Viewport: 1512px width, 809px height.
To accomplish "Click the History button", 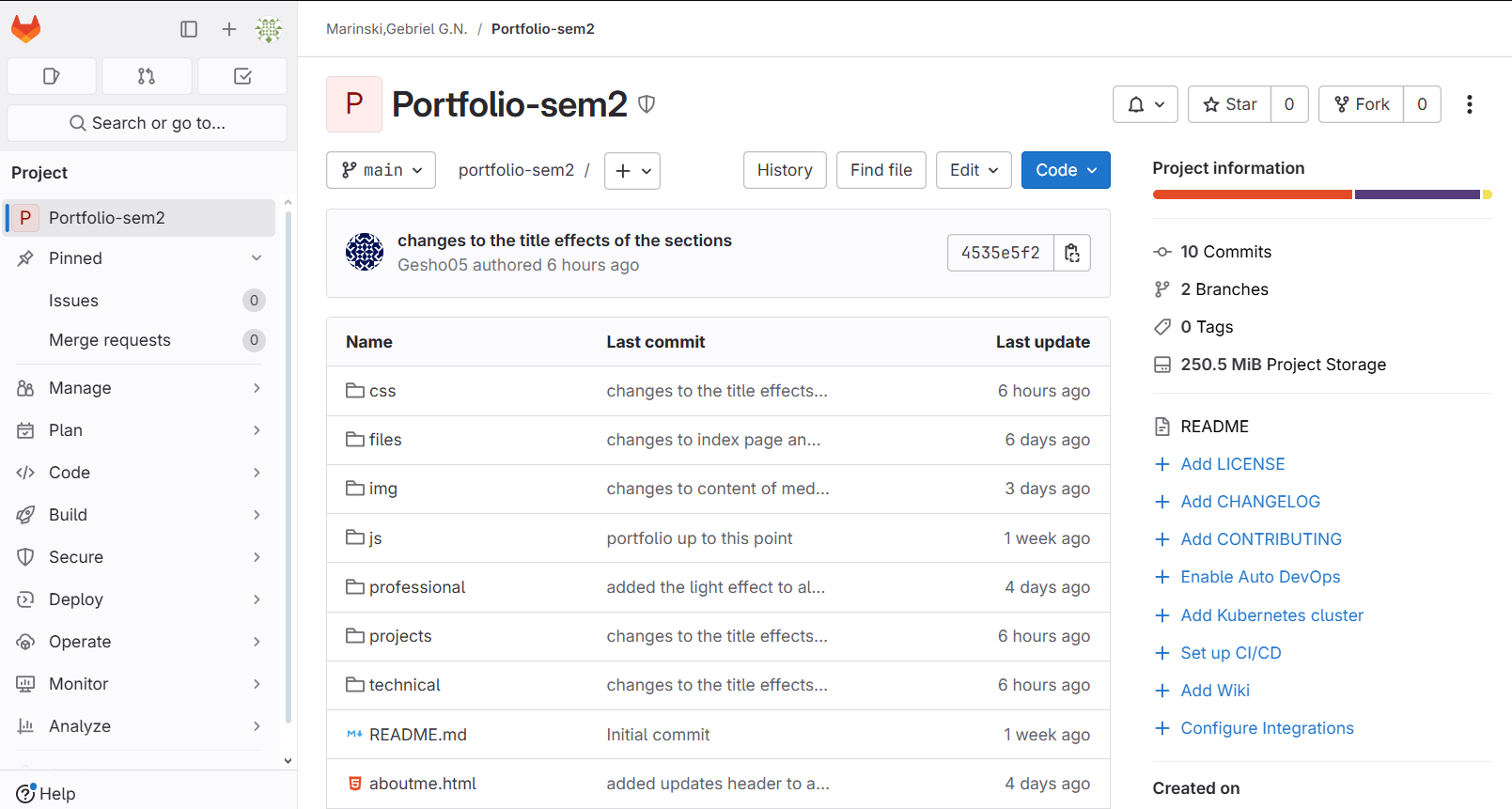I will click(x=784, y=170).
